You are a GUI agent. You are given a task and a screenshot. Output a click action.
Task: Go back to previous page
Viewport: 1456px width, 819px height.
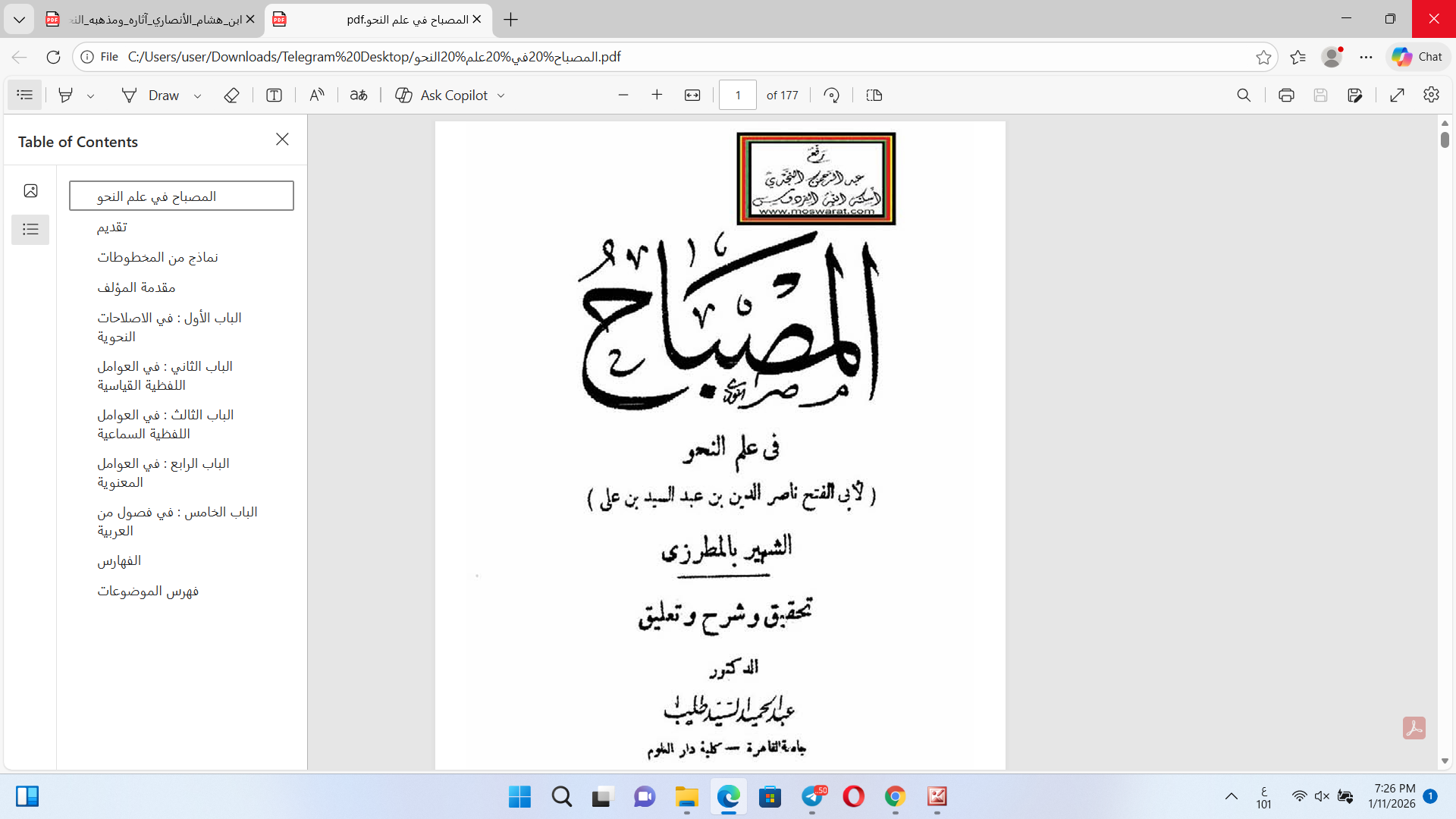[20, 57]
